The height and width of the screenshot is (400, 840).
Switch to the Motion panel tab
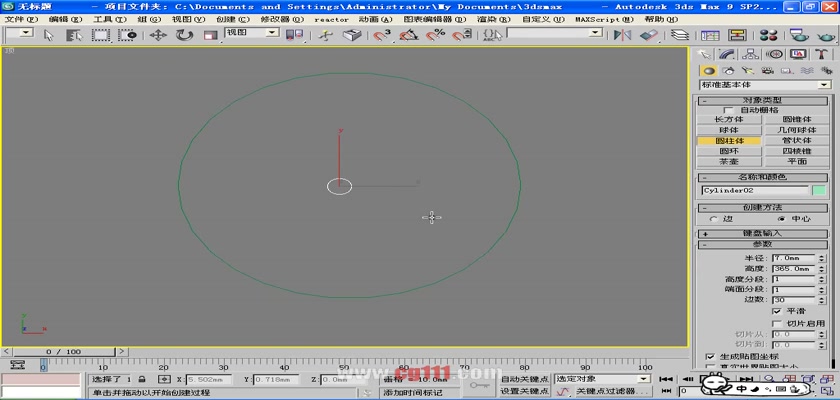pos(775,54)
